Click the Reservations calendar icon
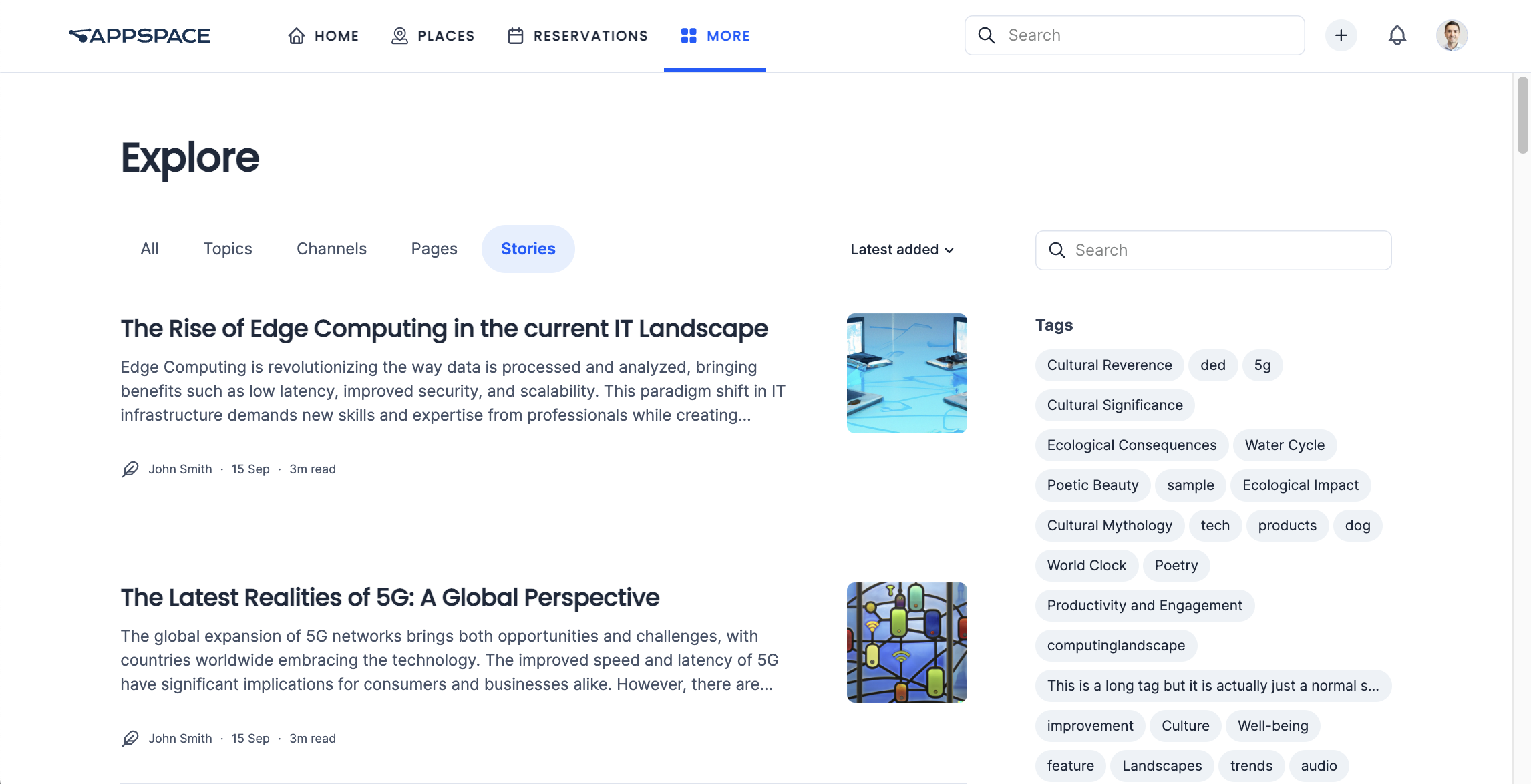This screenshot has height=784, width=1531. (515, 35)
